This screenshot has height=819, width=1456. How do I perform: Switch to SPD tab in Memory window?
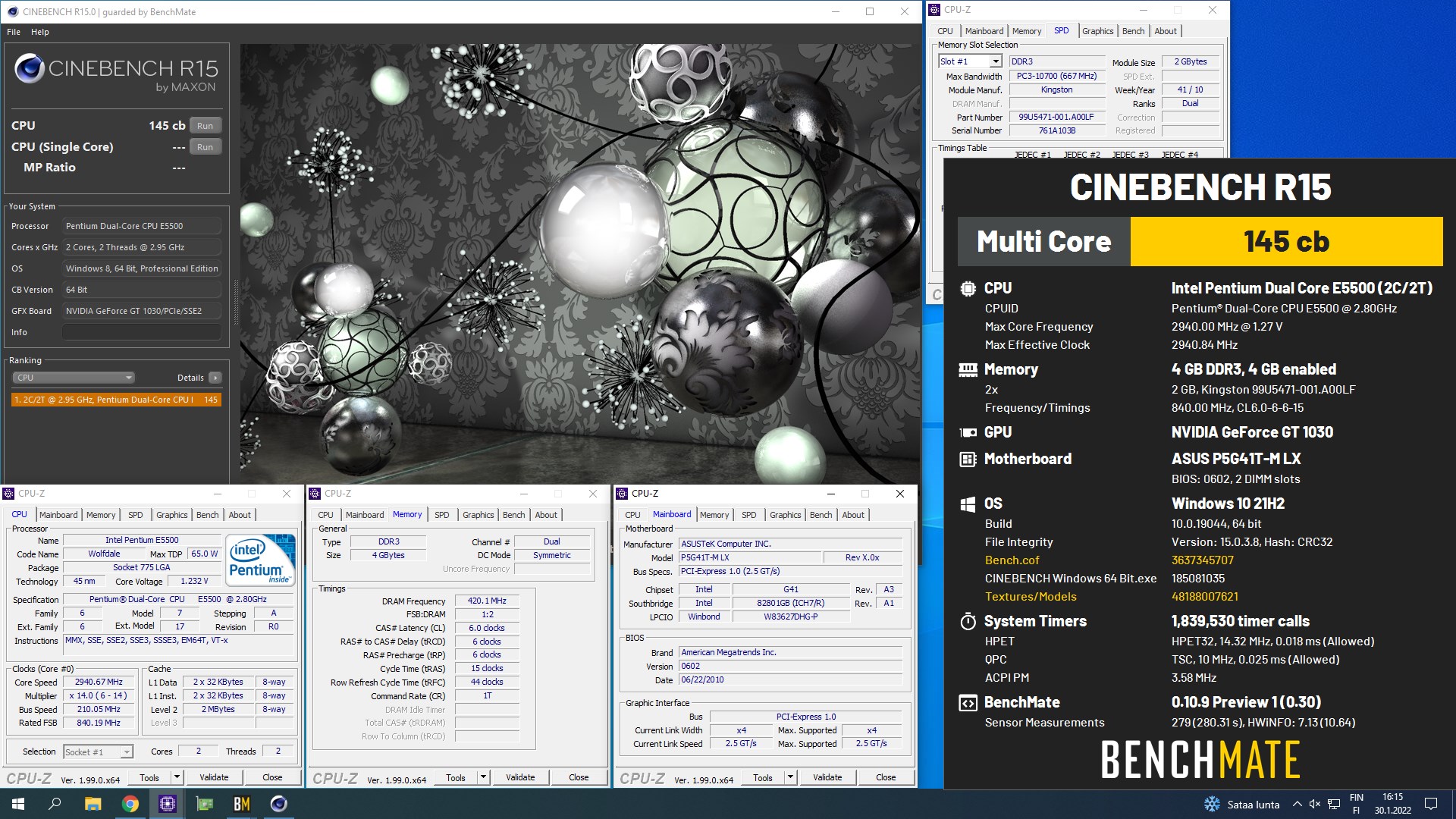[442, 515]
